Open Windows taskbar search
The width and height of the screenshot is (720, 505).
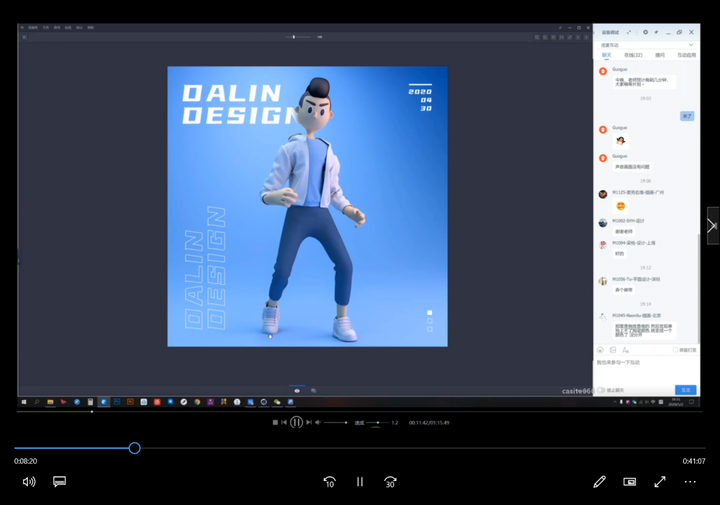point(37,402)
